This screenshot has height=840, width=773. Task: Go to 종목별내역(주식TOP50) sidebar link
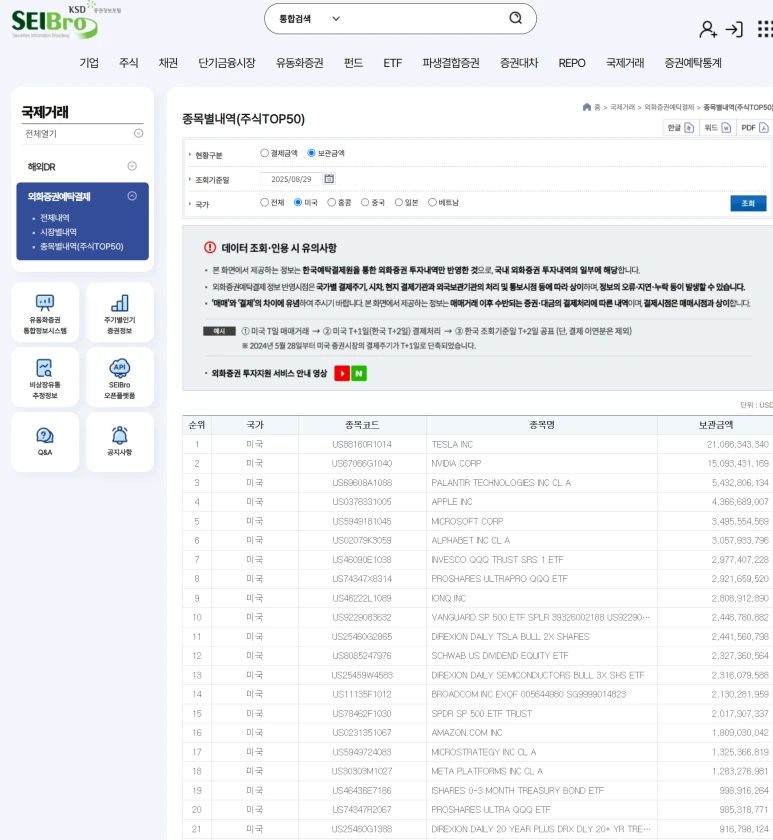click(81, 246)
